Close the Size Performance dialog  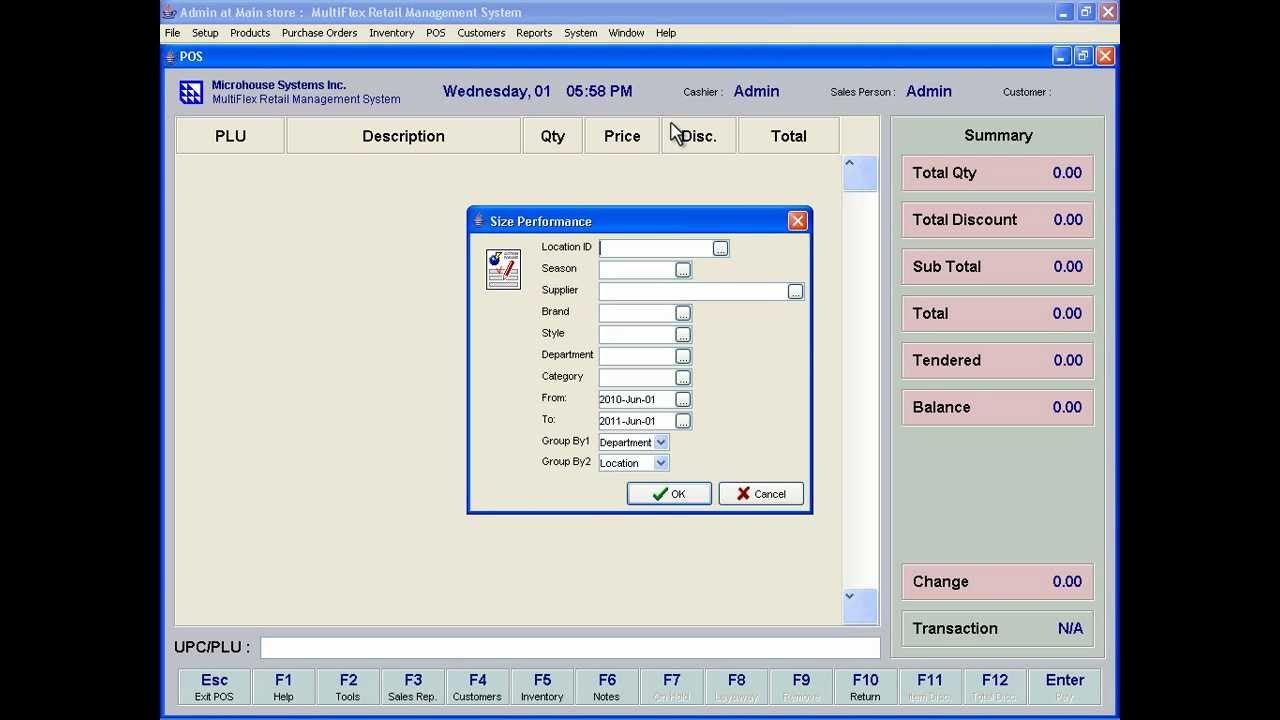[x=797, y=221]
